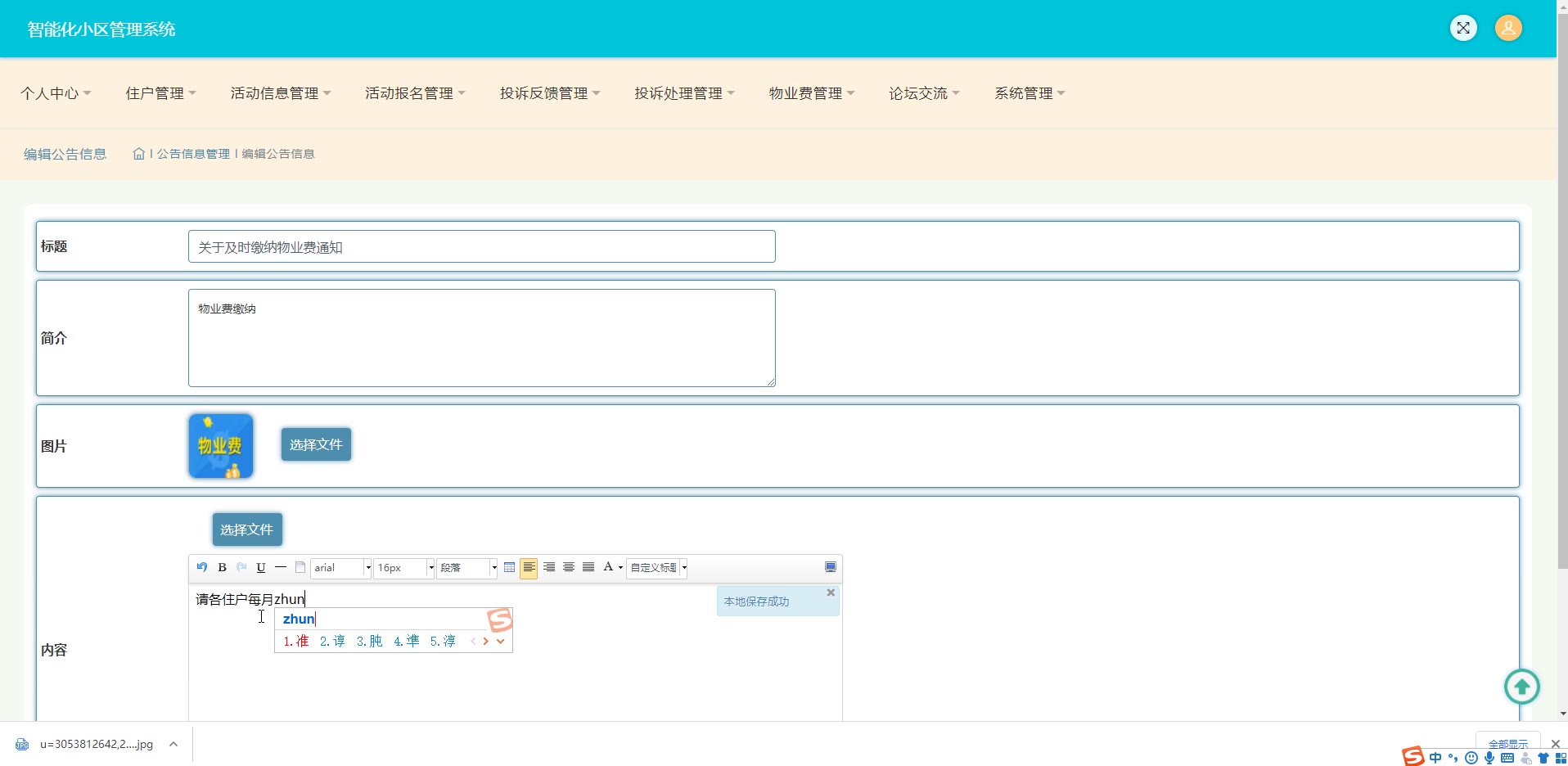Click 选择文件 button beside the image
The width and height of the screenshot is (1568, 766).
pos(316,444)
